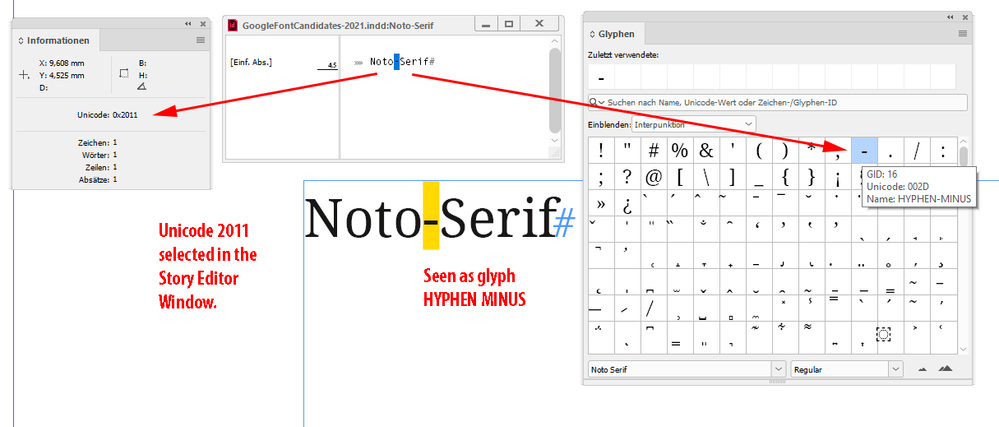Click the InDesign document icon in title bar

233,25
